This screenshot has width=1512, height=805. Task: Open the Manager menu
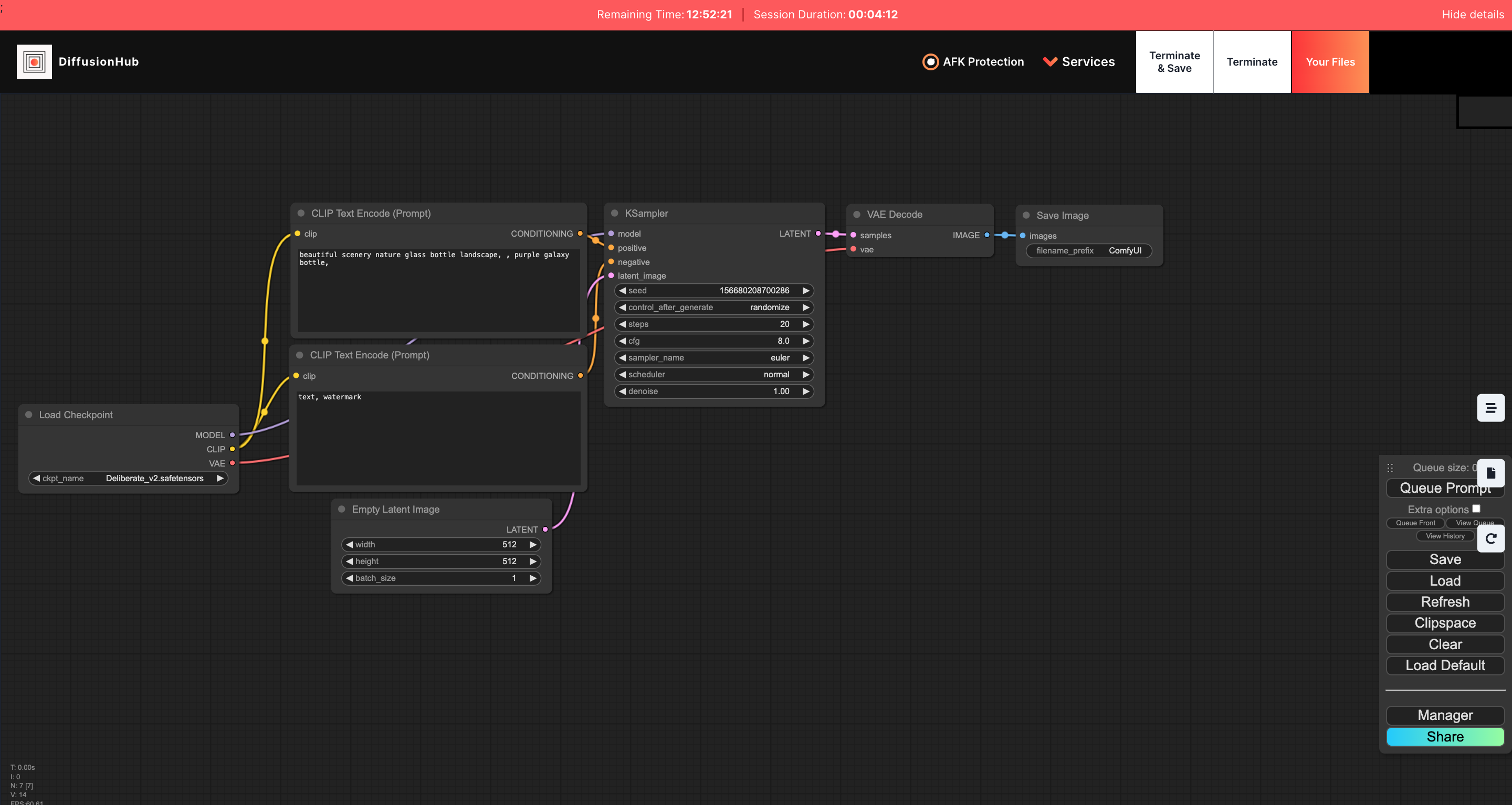pos(1444,715)
